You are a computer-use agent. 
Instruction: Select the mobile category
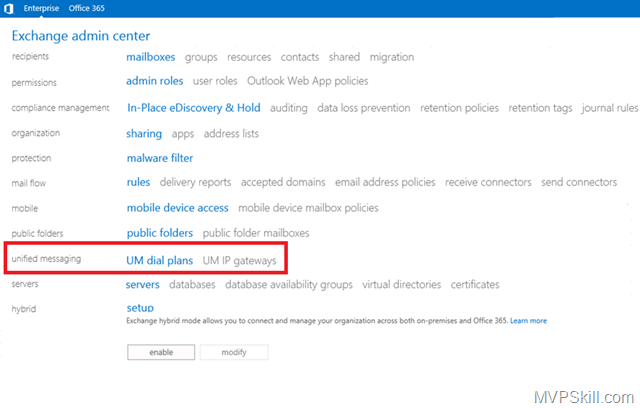point(24,208)
